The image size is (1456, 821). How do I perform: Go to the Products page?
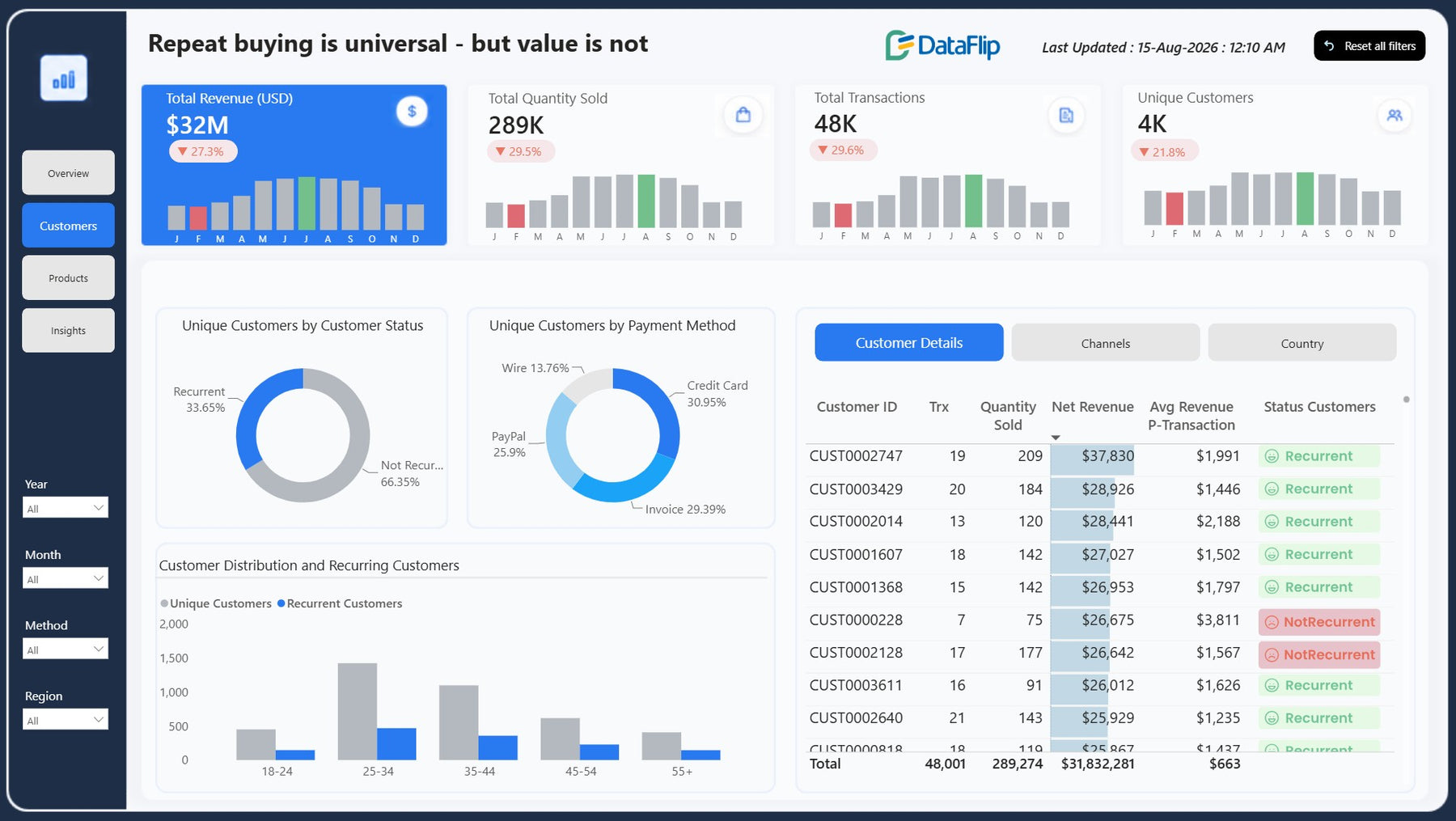[x=68, y=278]
